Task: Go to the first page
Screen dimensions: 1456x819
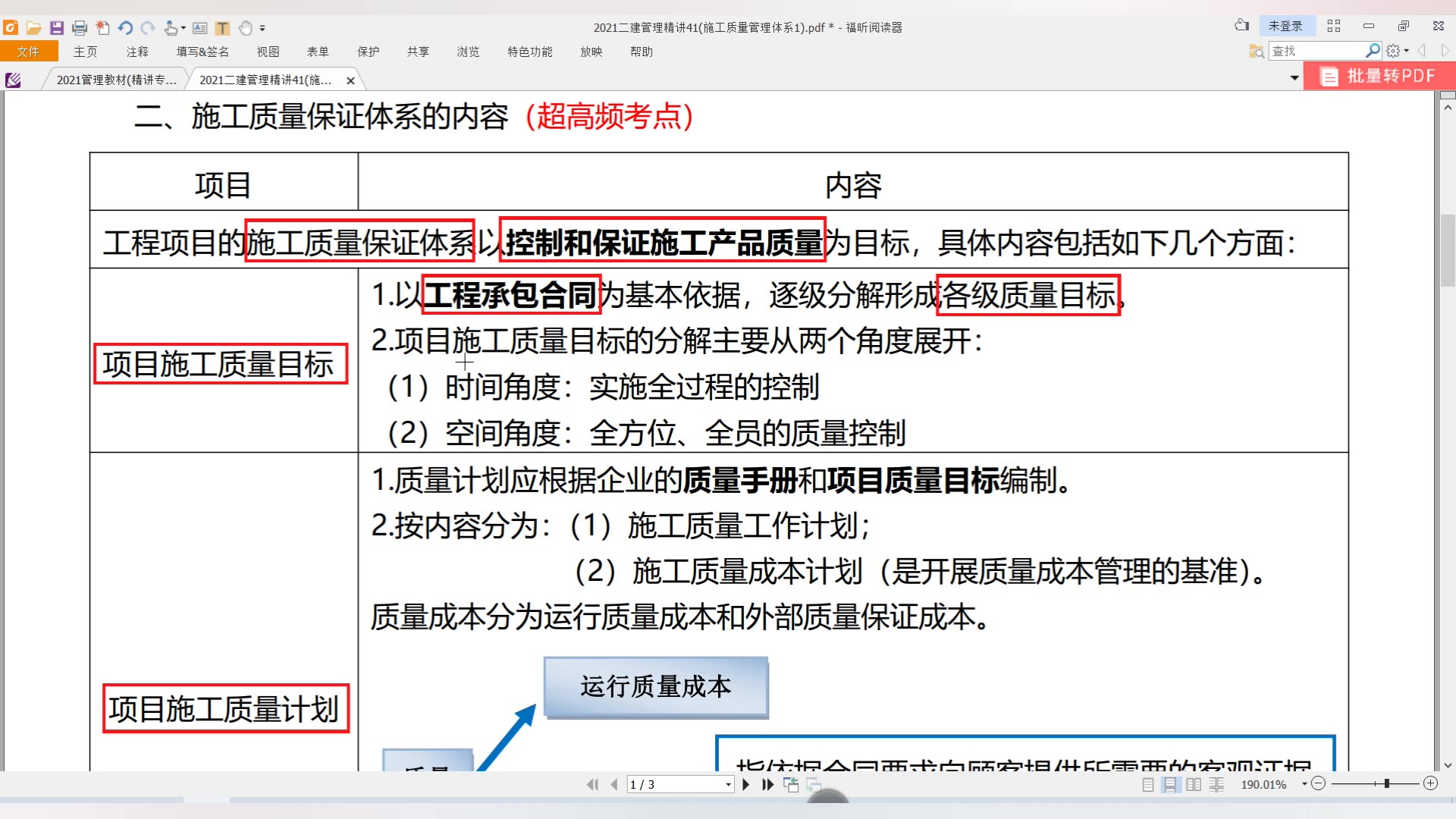Action: (x=592, y=784)
